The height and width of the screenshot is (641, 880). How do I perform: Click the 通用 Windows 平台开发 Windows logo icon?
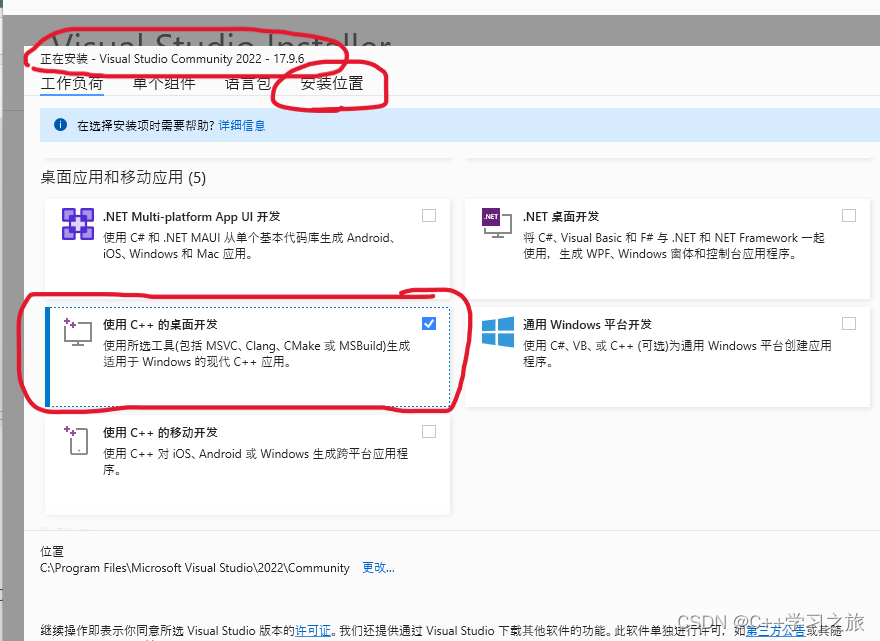click(x=498, y=332)
